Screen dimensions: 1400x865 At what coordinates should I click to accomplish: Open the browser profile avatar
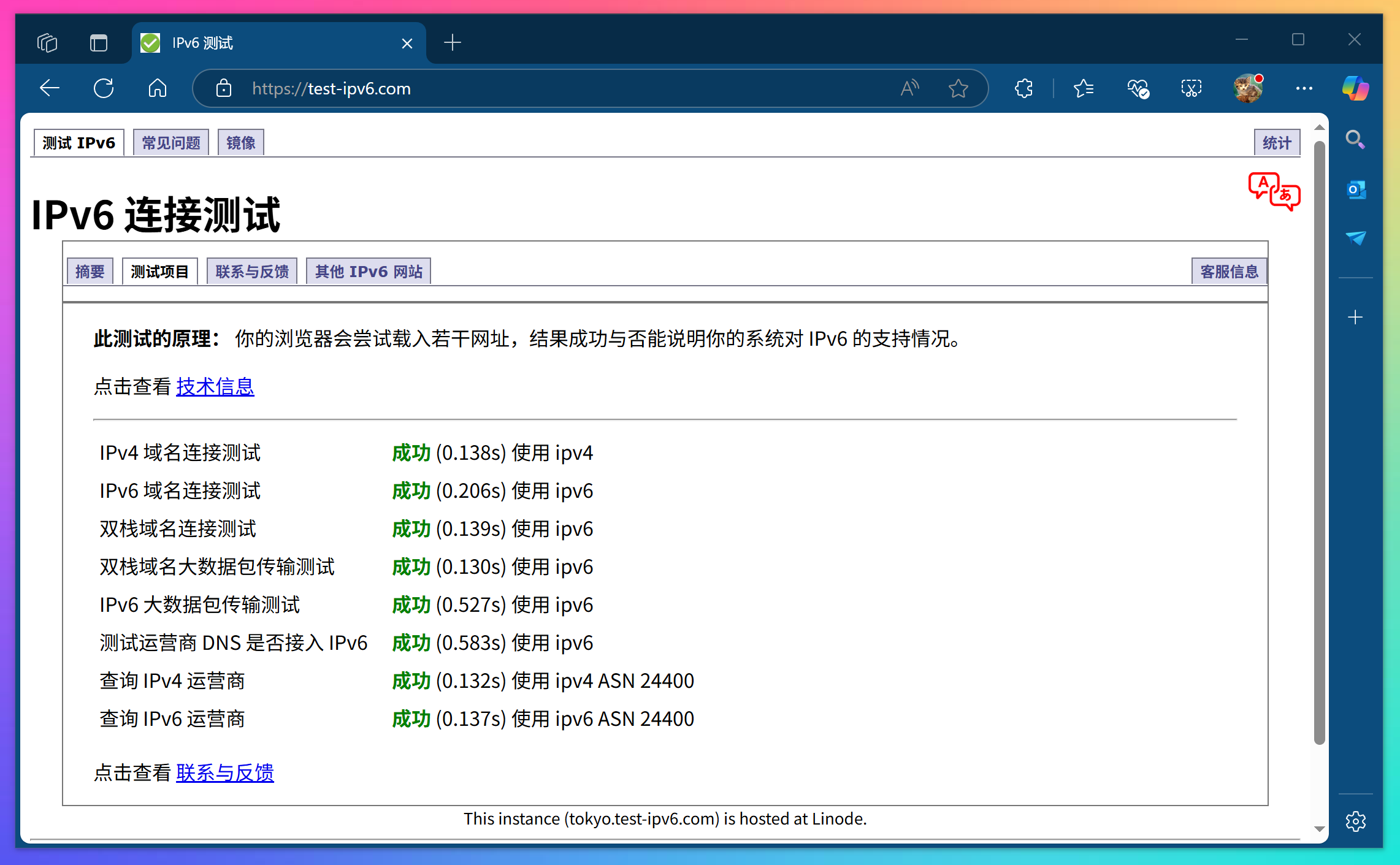tap(1247, 88)
